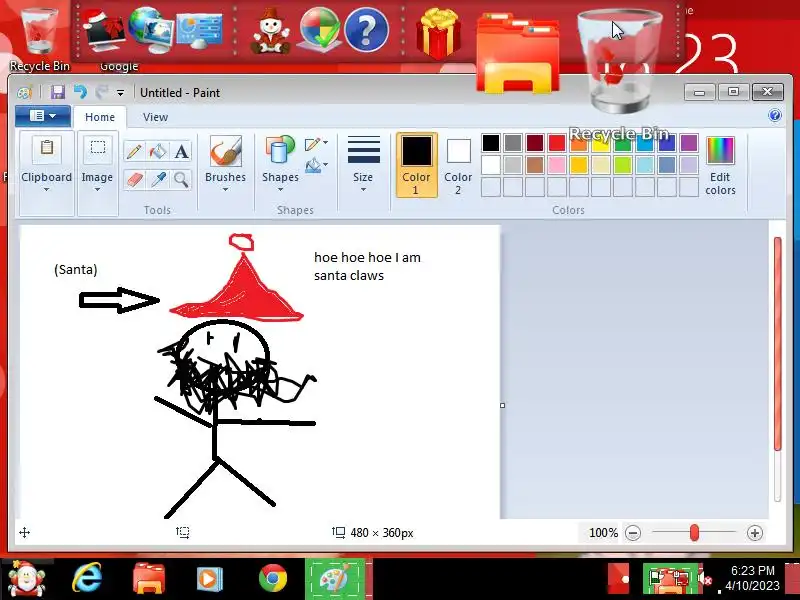The width and height of the screenshot is (800, 600).
Task: Click Paint's vertical scrollbar thumb
Action: tap(778, 343)
